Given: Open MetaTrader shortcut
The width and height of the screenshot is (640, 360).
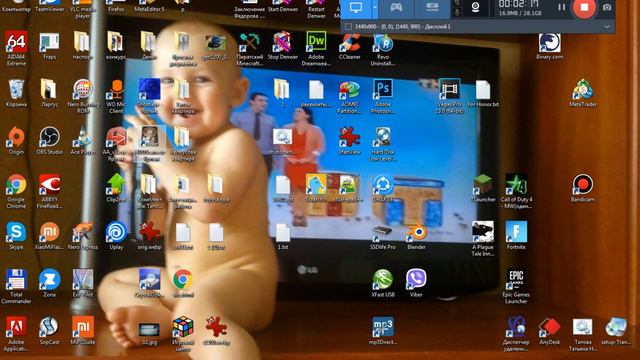Looking at the screenshot, I should pyautogui.click(x=583, y=93).
